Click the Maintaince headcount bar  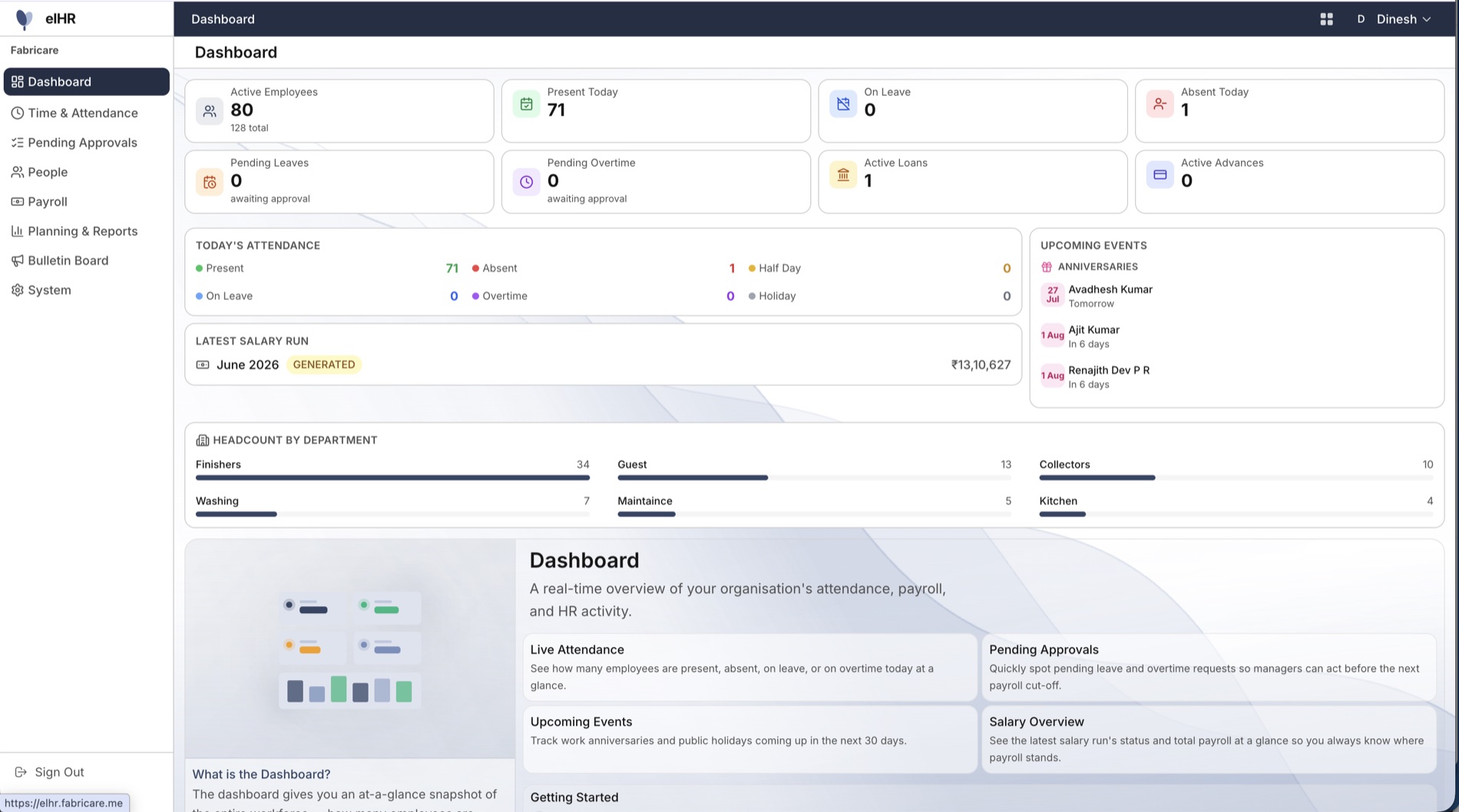pyautogui.click(x=814, y=514)
